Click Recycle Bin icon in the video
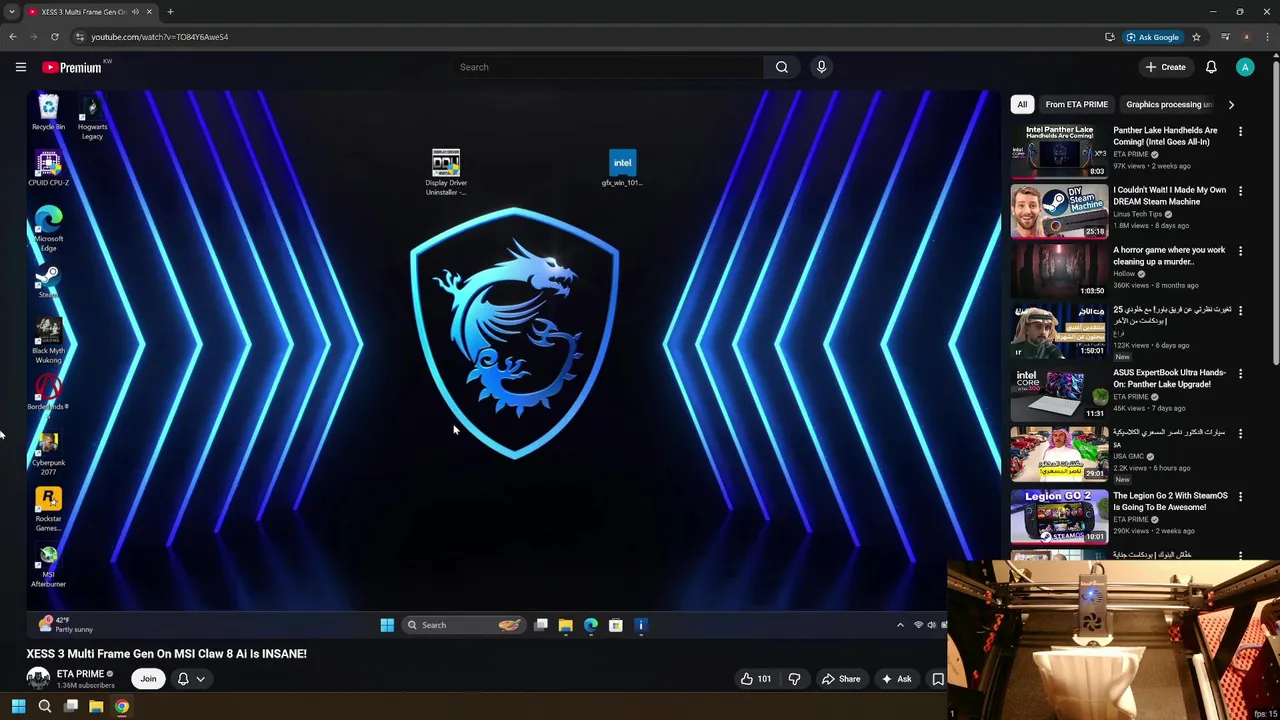The height and width of the screenshot is (720, 1280). [x=48, y=111]
